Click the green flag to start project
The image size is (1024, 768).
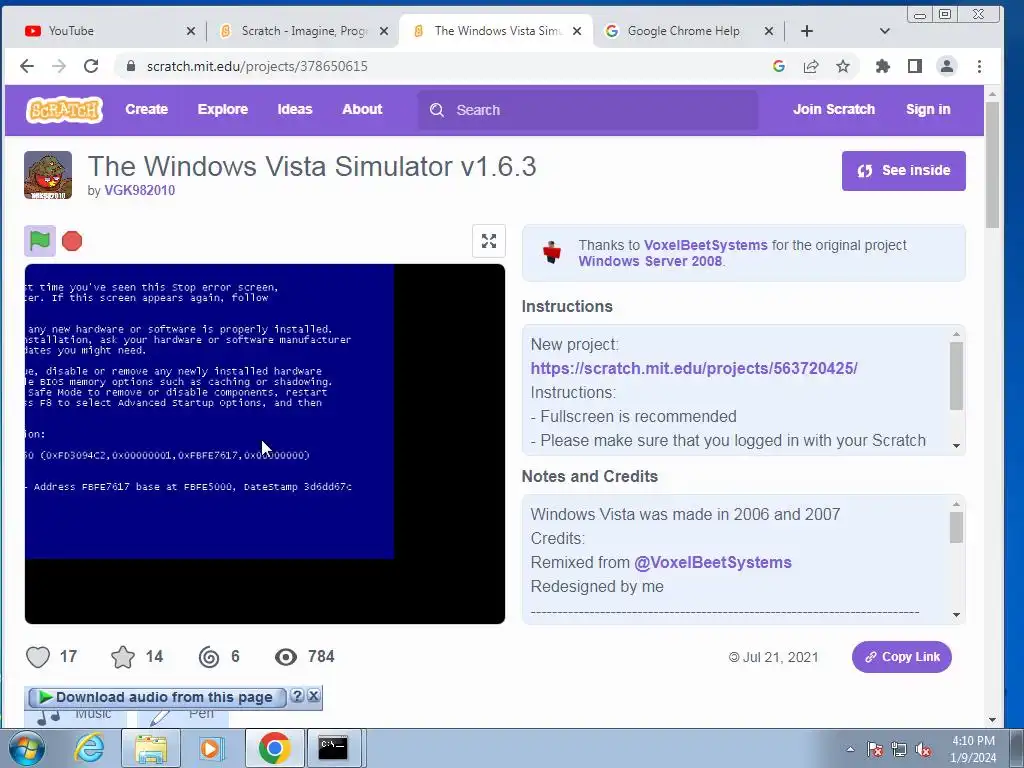(40, 241)
